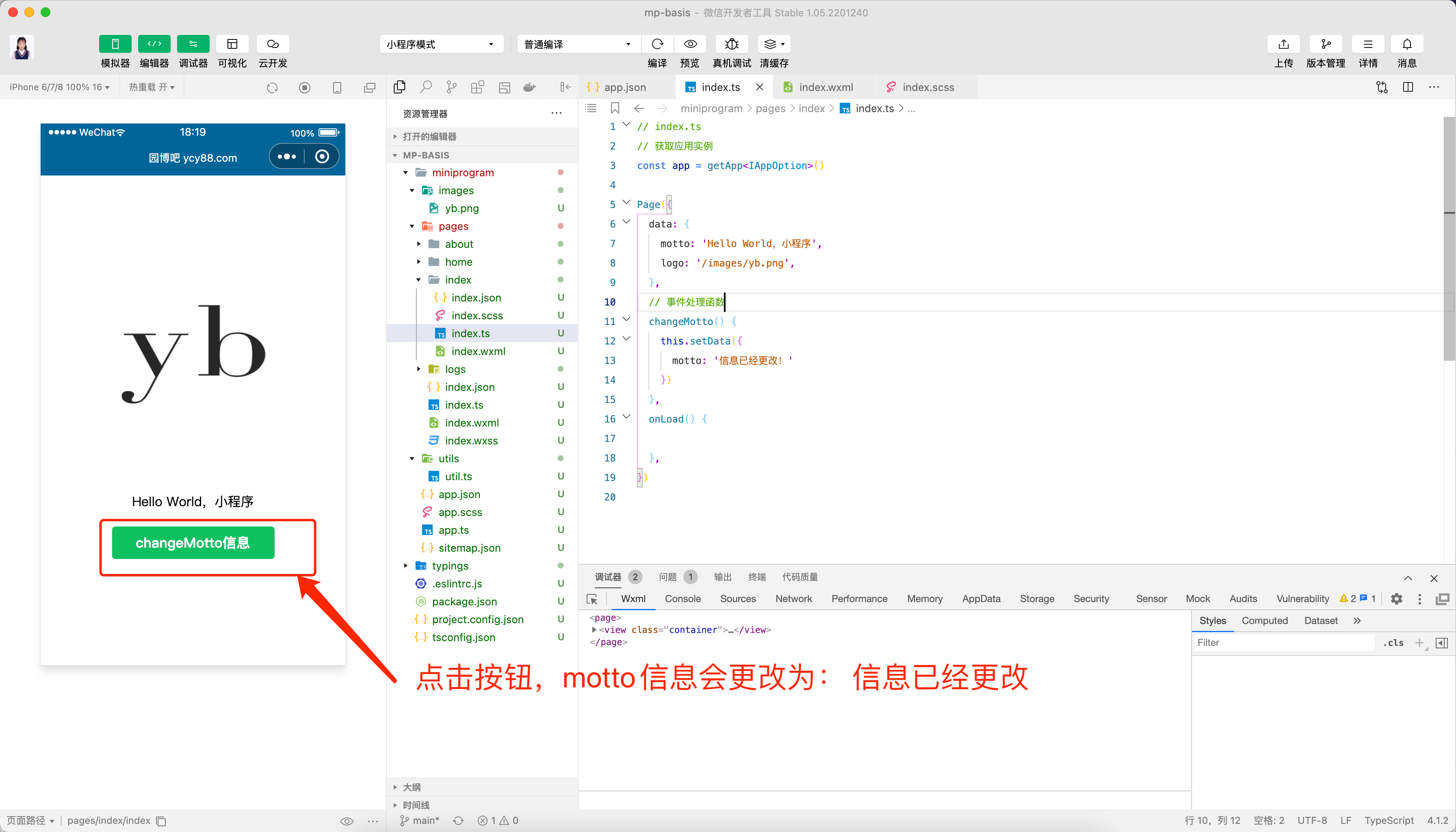The width and height of the screenshot is (1456, 832).
Task: Detach the simulator window icon
Action: [370, 87]
